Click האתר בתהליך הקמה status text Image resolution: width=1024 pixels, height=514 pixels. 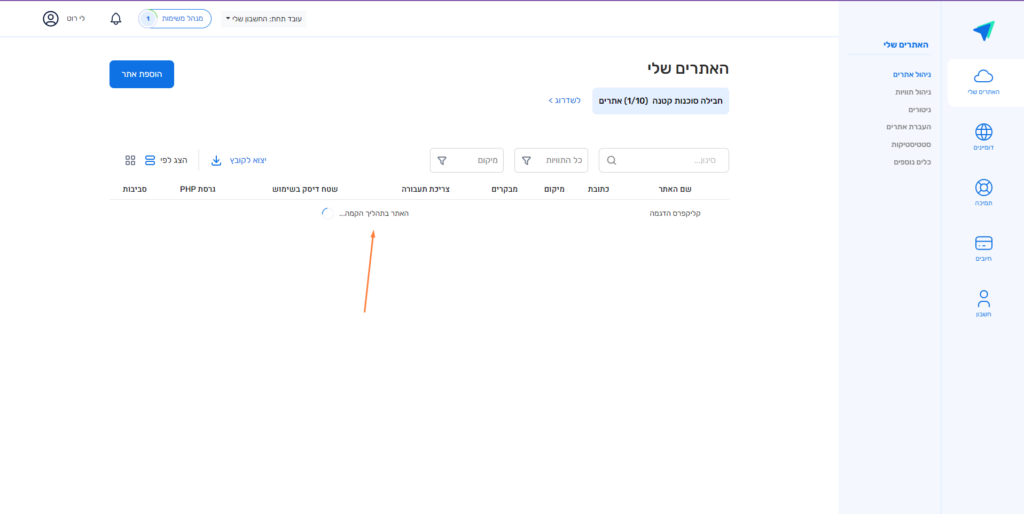coord(374,214)
